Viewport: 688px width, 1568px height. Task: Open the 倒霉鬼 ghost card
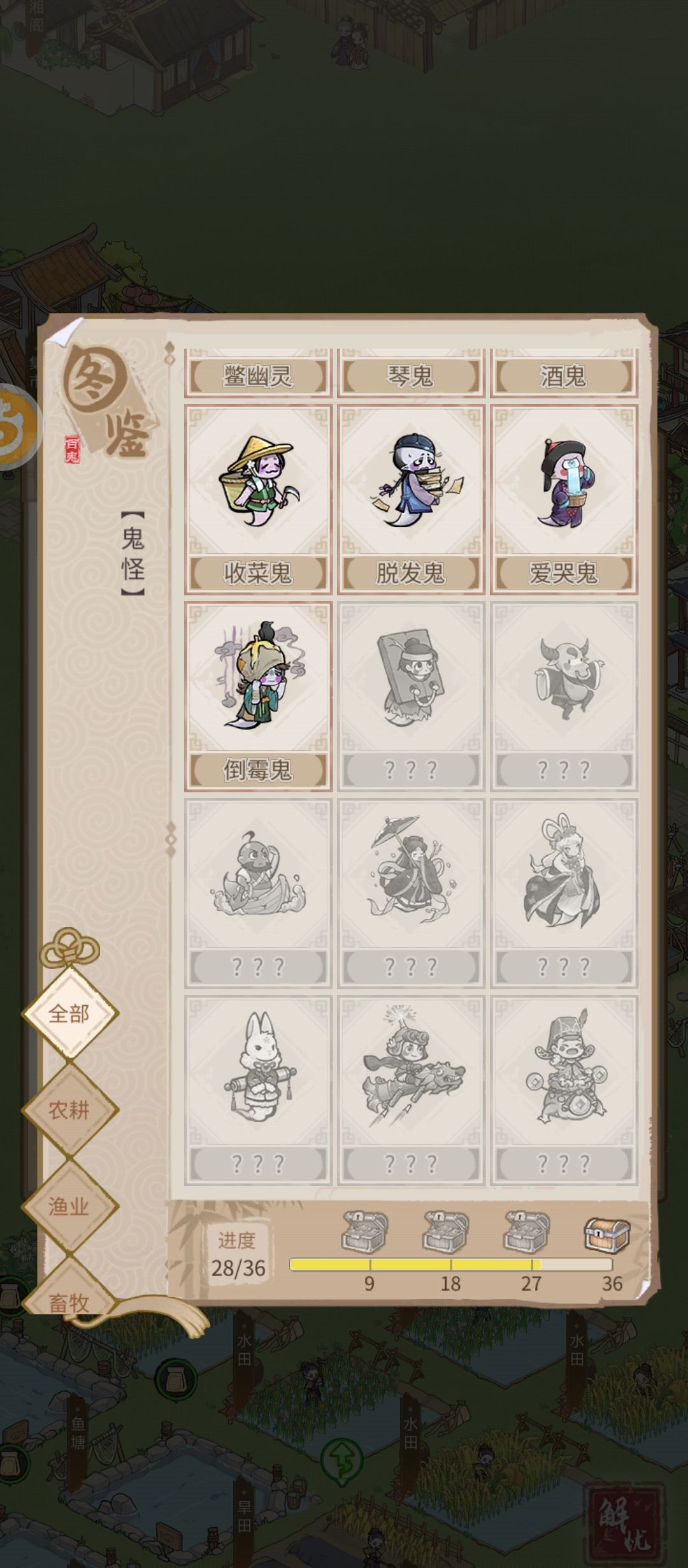258,696
